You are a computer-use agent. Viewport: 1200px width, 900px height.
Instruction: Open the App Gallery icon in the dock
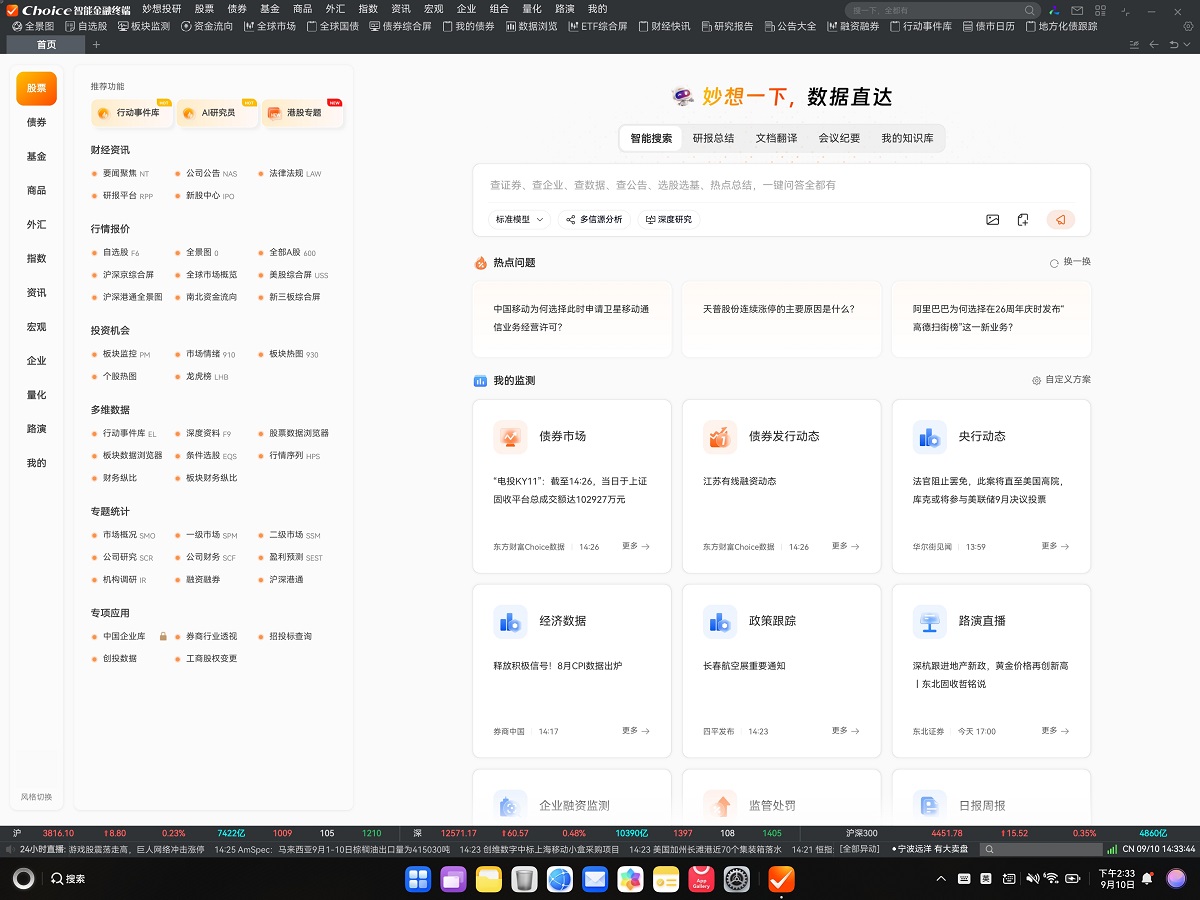click(x=701, y=879)
